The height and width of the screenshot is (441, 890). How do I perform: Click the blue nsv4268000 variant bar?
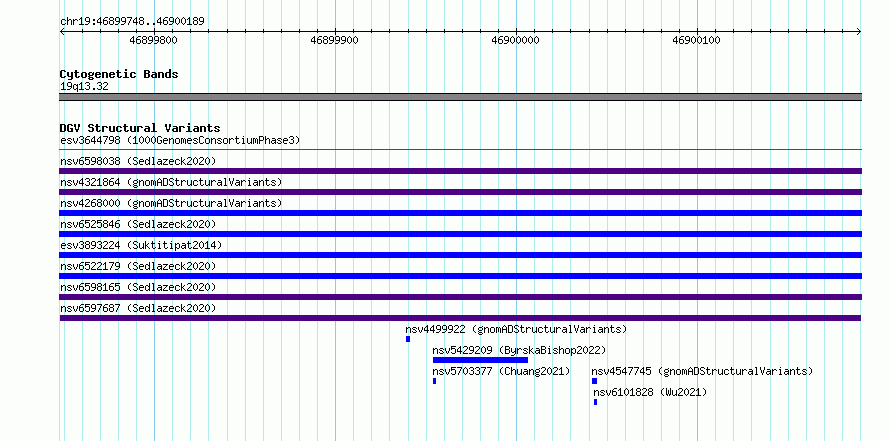click(460, 213)
